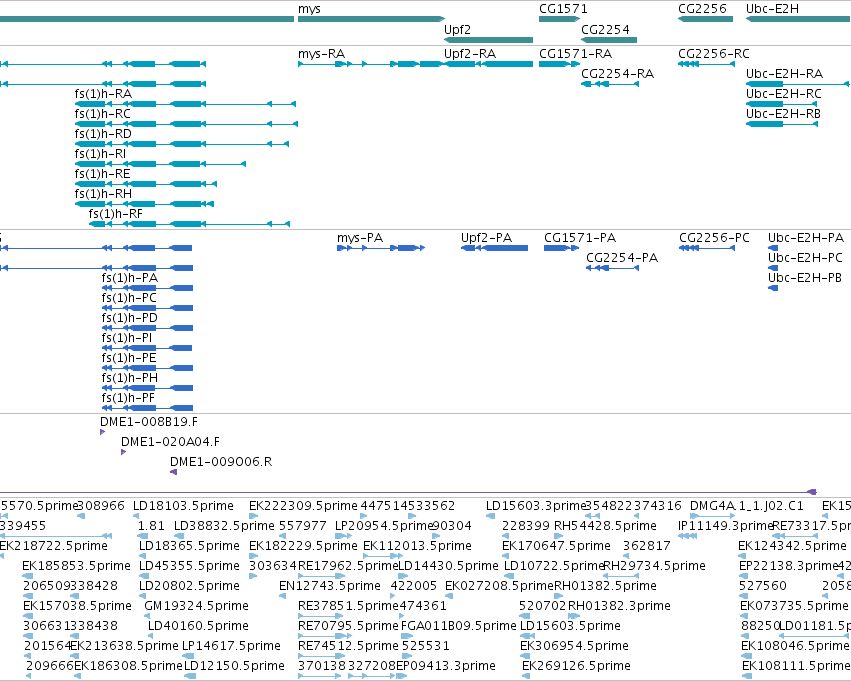Viewport: 851px width, 681px height.
Task: Open EST GM19324.5prime
Action: pos(149,616)
